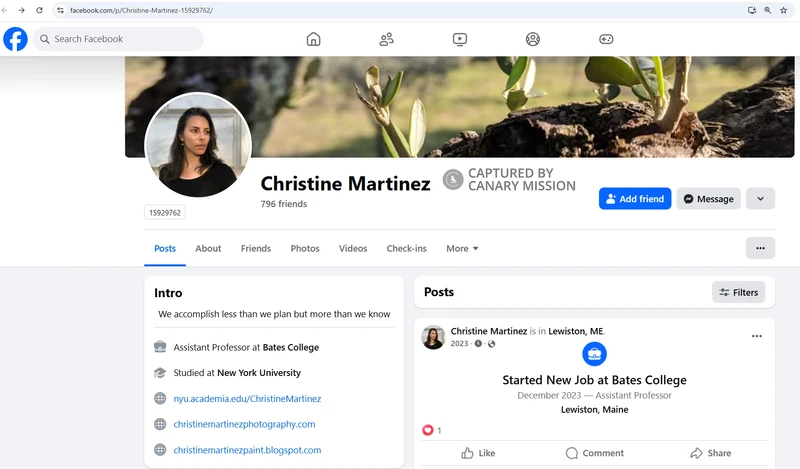The height and width of the screenshot is (469, 800).
Task: Expand the chevron dropdown next to Message
Action: (760, 199)
